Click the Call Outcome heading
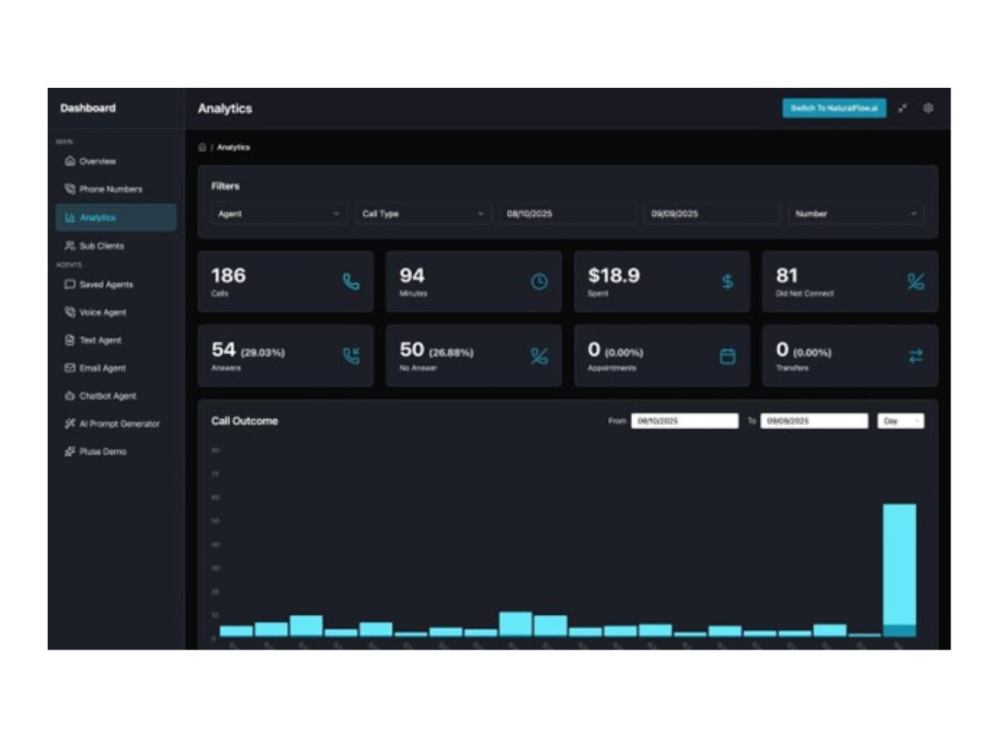The height and width of the screenshot is (750, 1000). click(x=244, y=421)
